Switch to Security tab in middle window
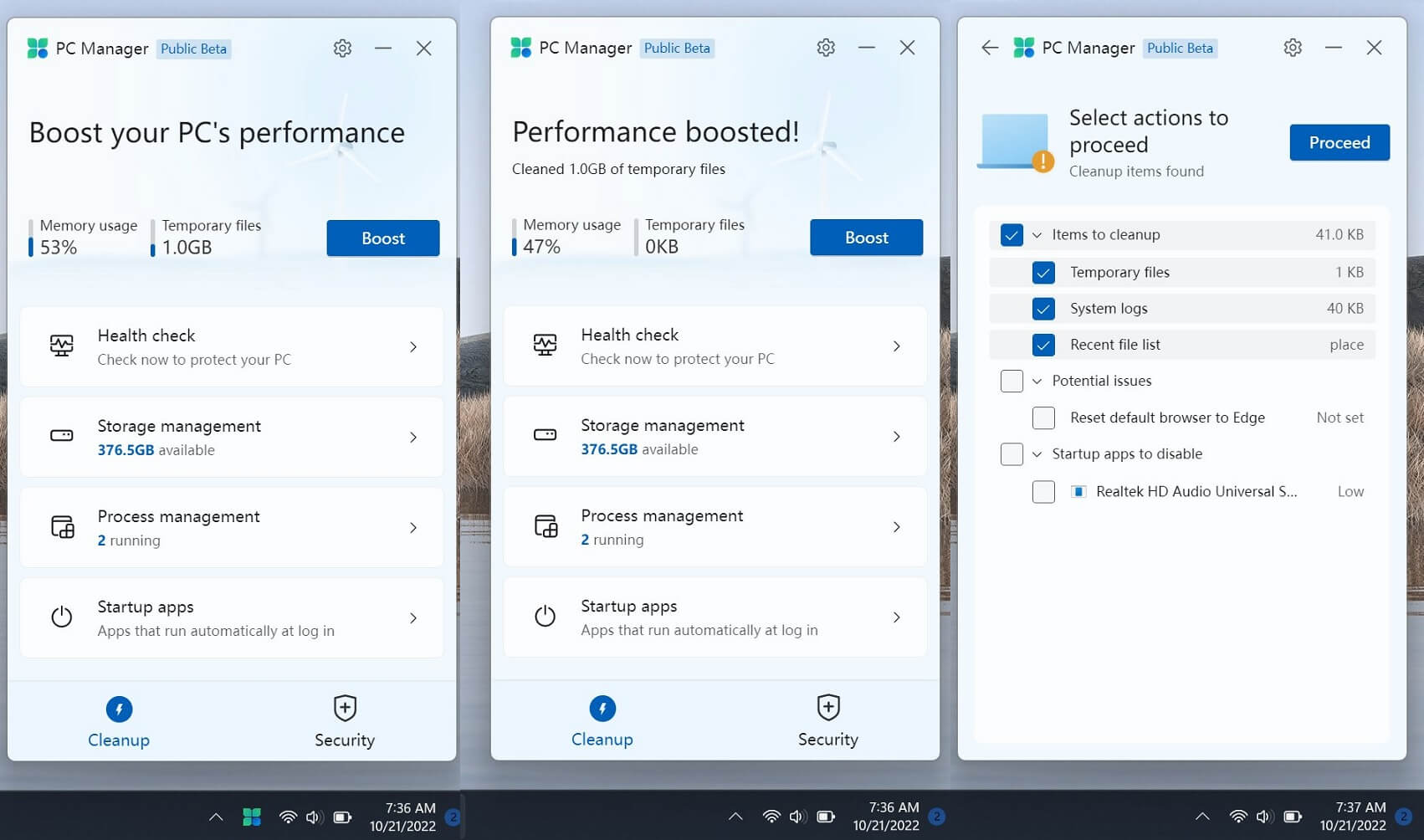Image resolution: width=1424 pixels, height=840 pixels. coord(828,720)
